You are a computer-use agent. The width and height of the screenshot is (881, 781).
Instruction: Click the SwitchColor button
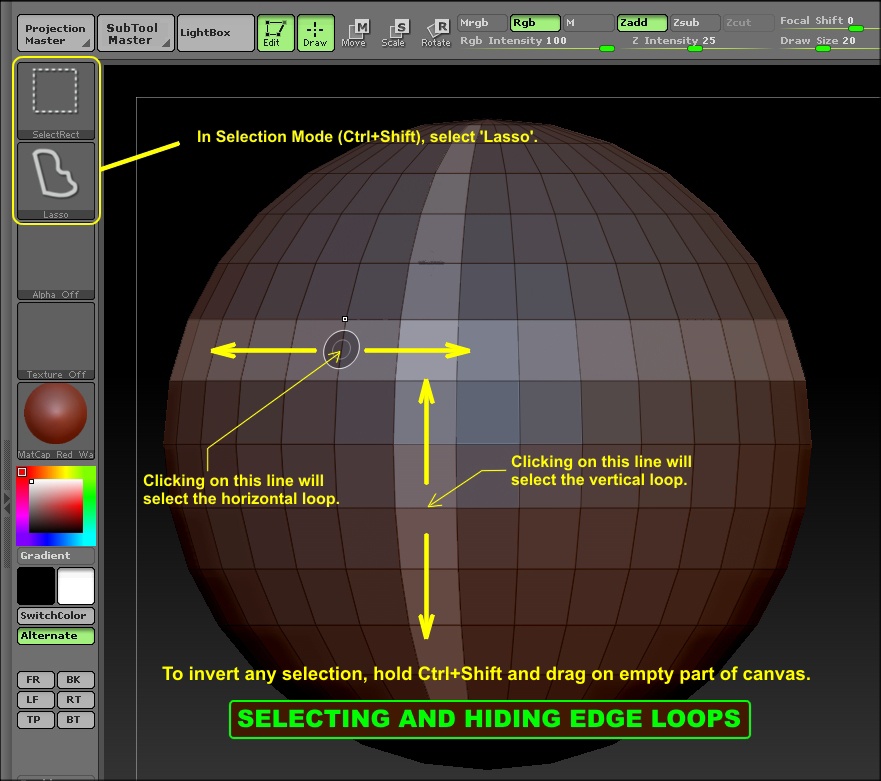[x=56, y=616]
